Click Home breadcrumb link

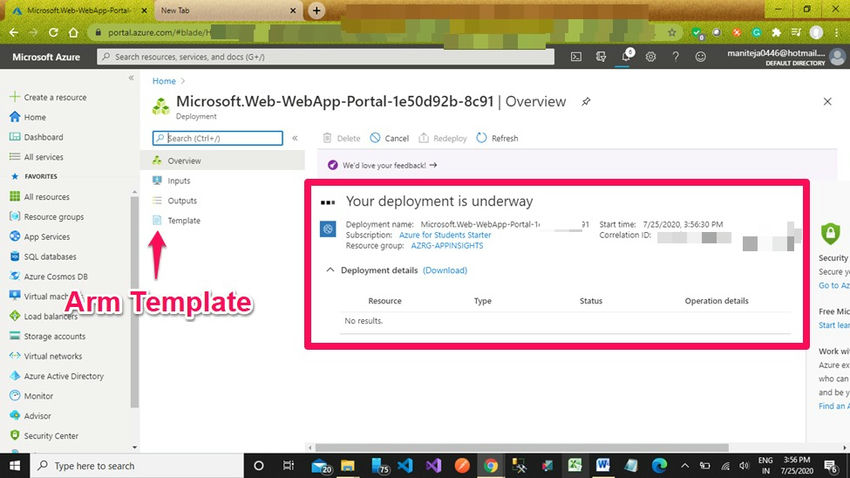click(x=164, y=81)
